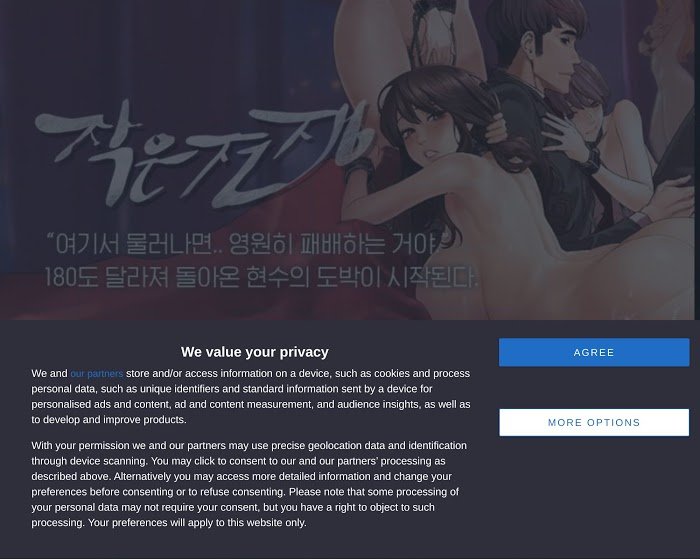
Task: Click sentence 'Your preferences will apply to this website only'
Action: pyautogui.click(x=197, y=523)
